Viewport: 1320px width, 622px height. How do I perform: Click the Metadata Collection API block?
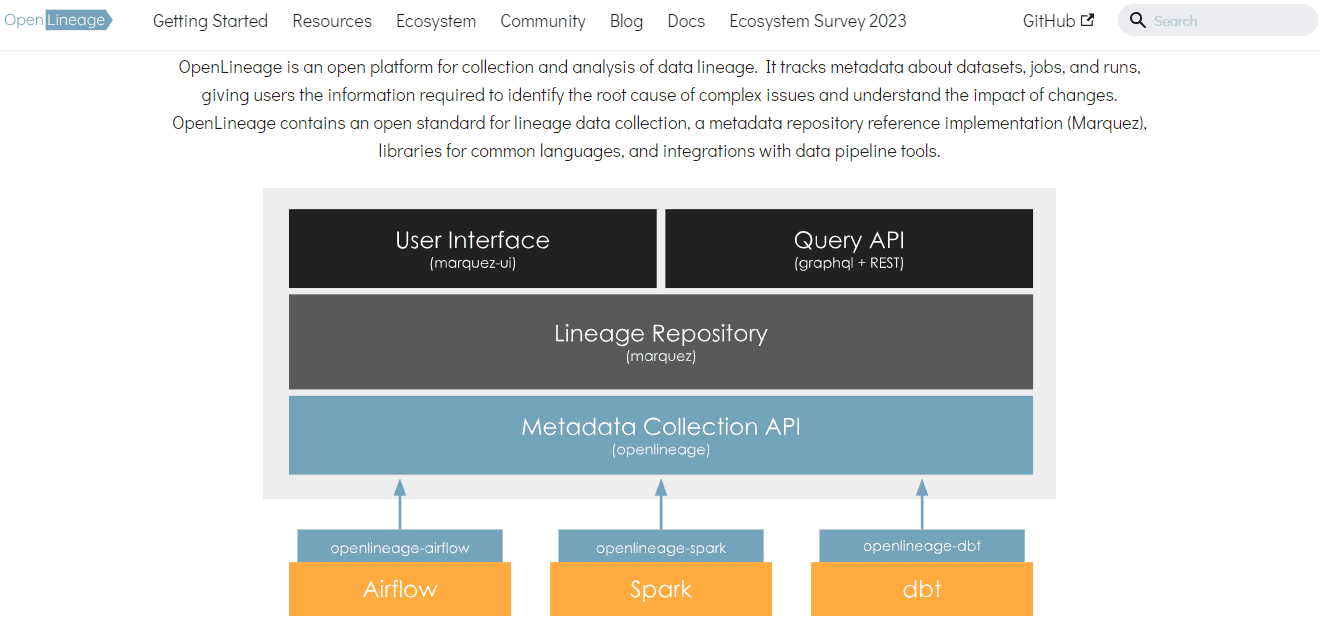click(x=661, y=435)
